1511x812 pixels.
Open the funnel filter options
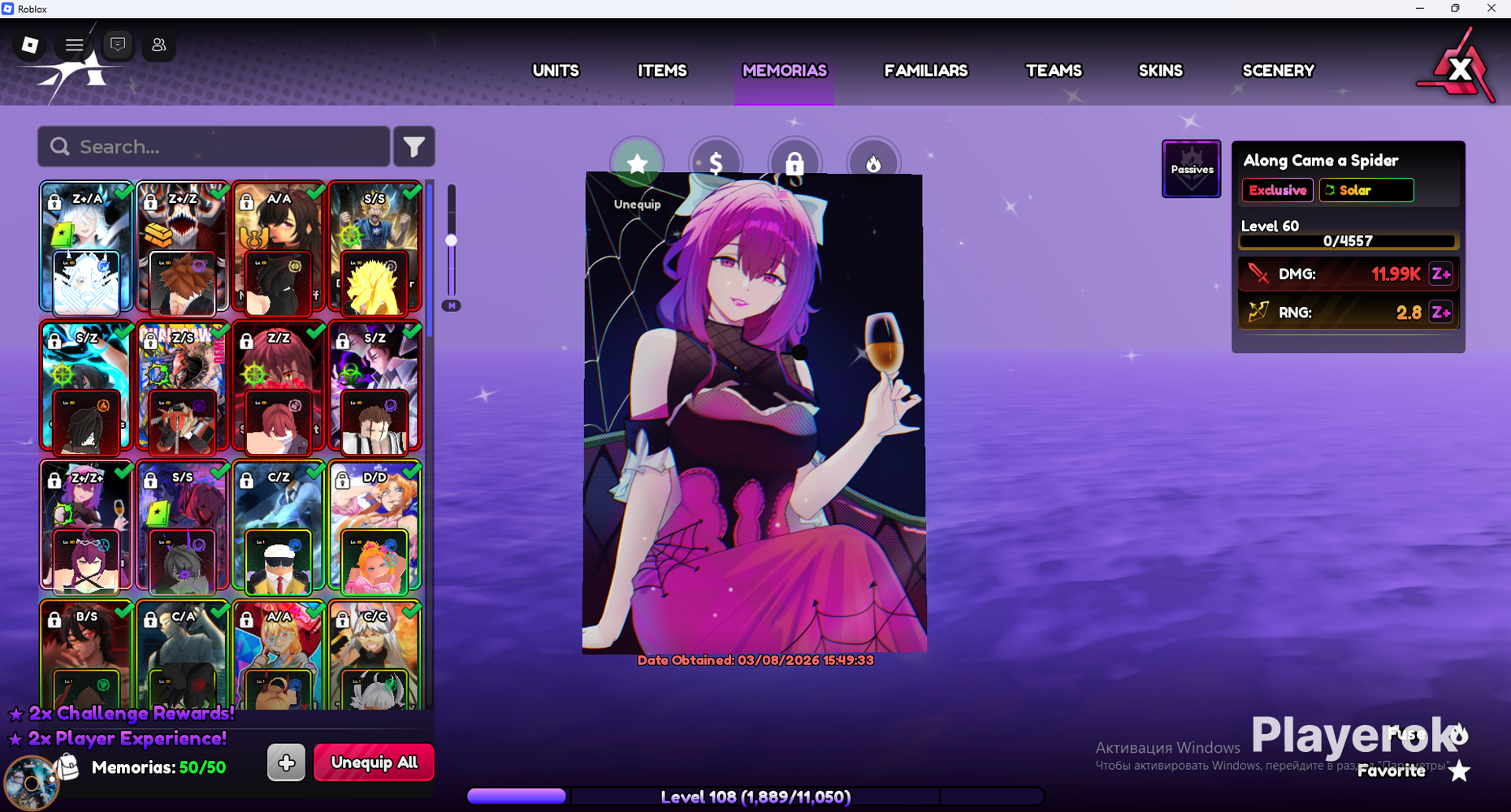coord(414,147)
